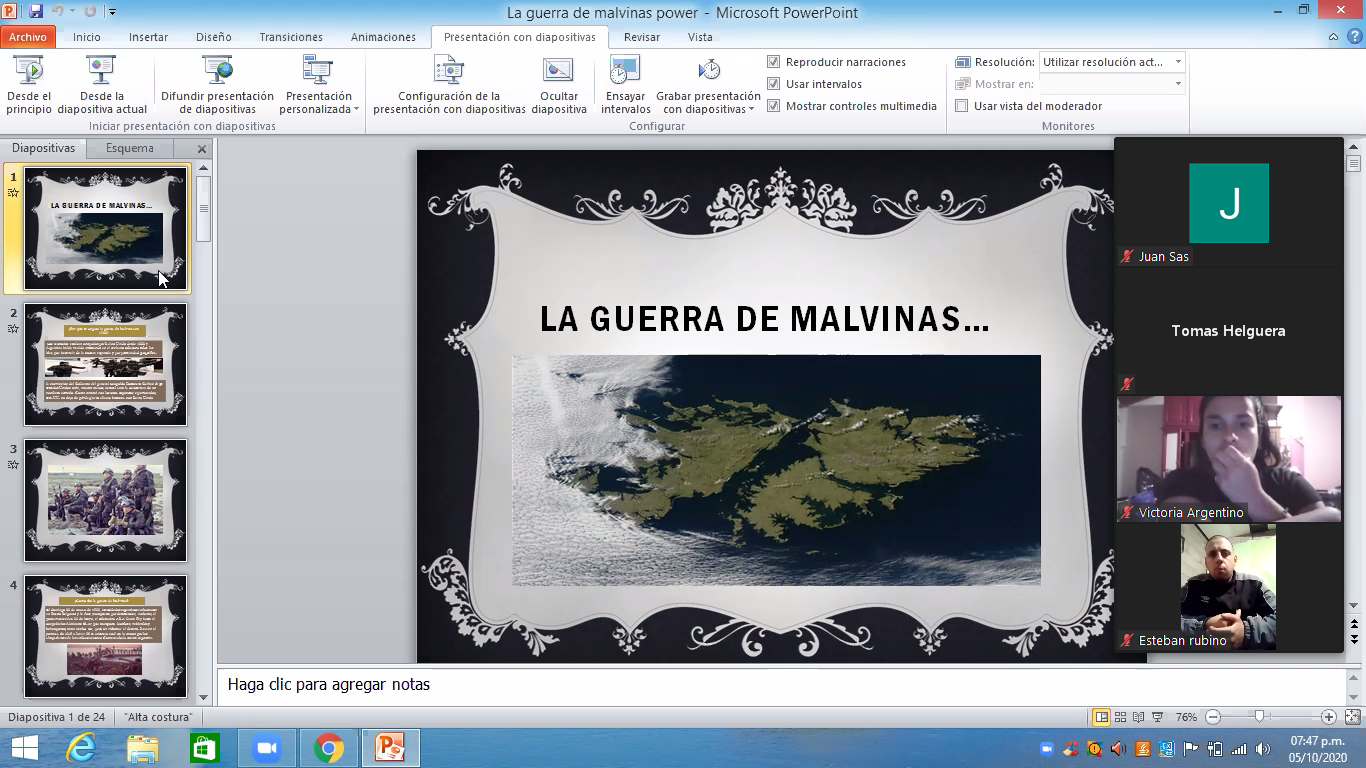Open Configuración de la presentación con diapositivas
Image resolution: width=1366 pixels, height=768 pixels.
449,85
